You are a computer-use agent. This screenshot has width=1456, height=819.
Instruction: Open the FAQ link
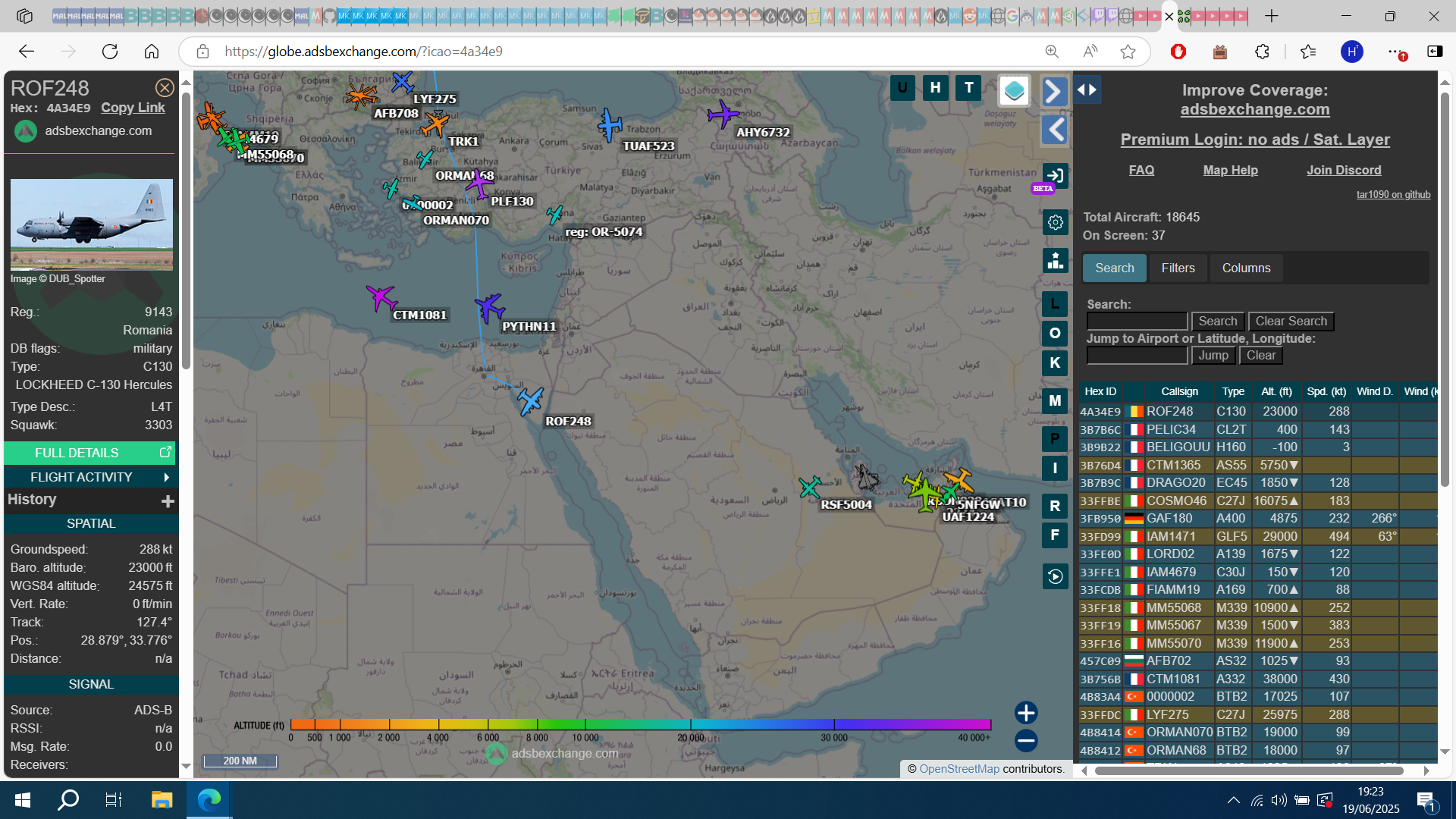coord(1141,171)
